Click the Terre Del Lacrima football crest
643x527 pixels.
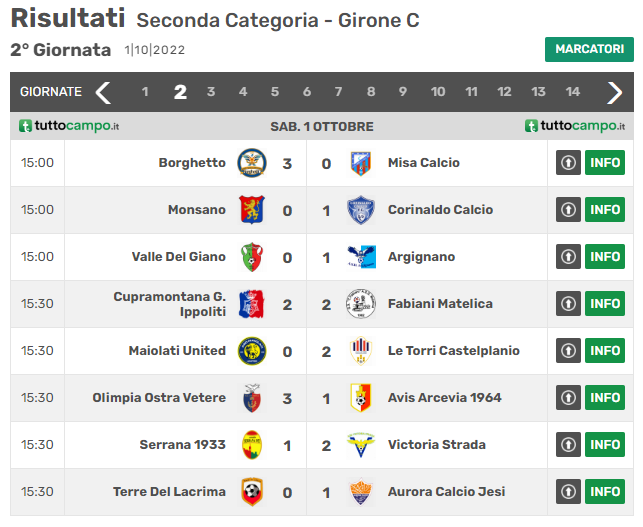coord(252,492)
